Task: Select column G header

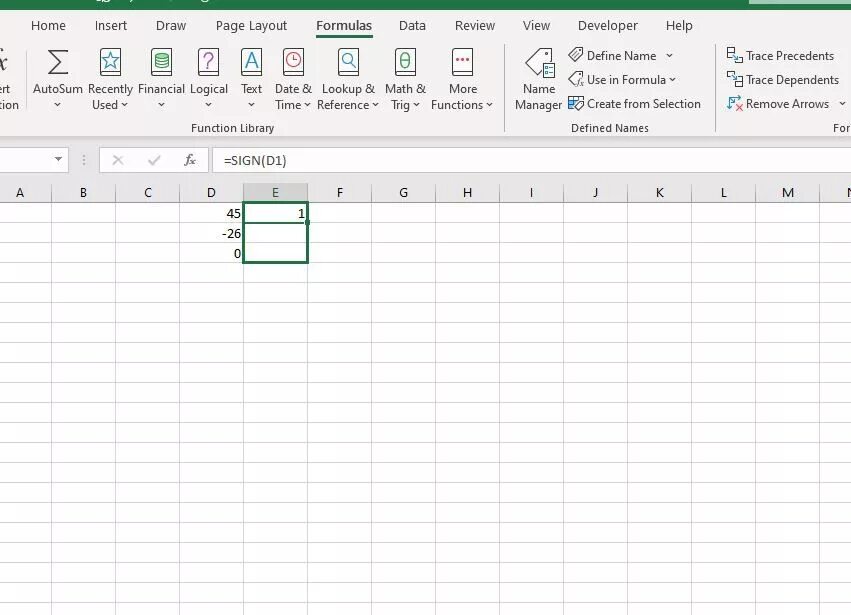Action: pos(404,193)
